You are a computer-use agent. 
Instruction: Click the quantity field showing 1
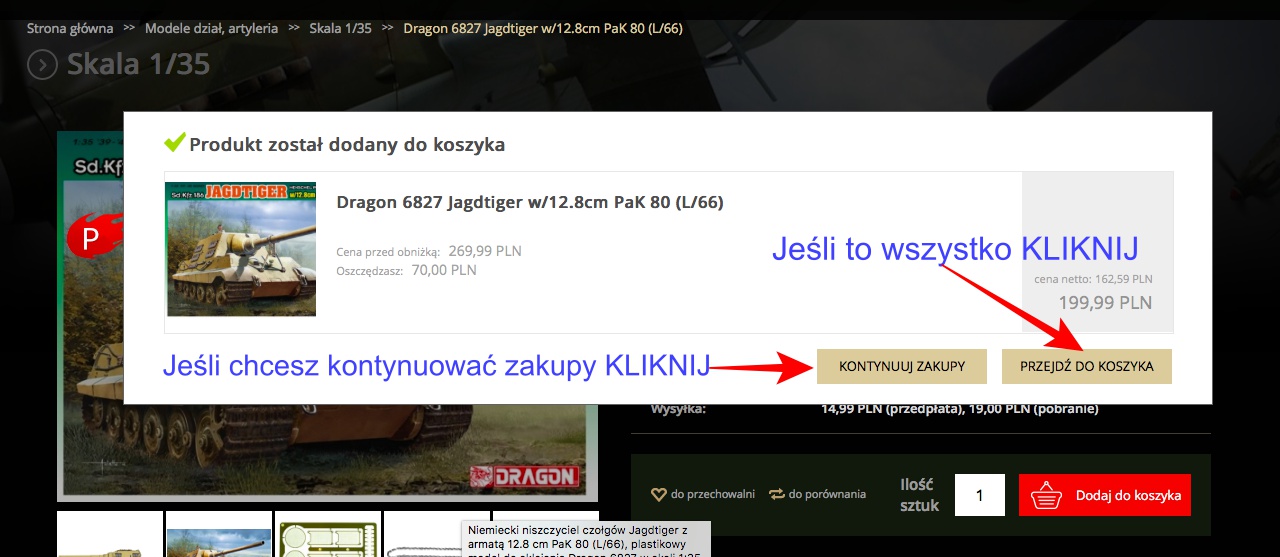click(x=979, y=495)
